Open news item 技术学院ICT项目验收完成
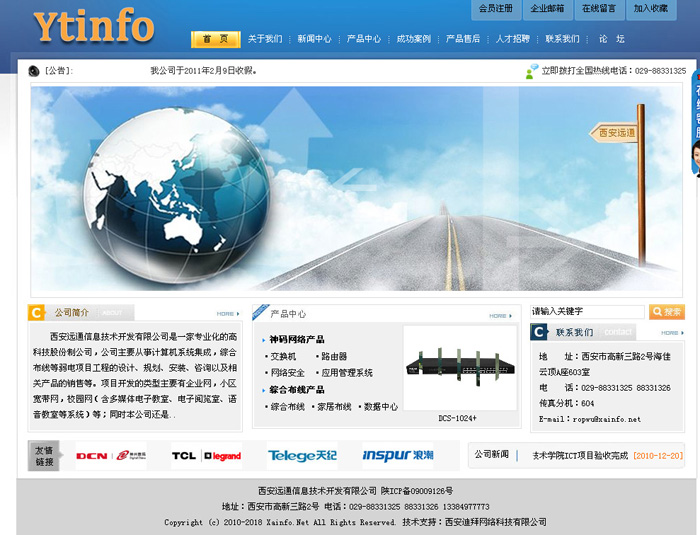The width and height of the screenshot is (700, 535). click(580, 456)
